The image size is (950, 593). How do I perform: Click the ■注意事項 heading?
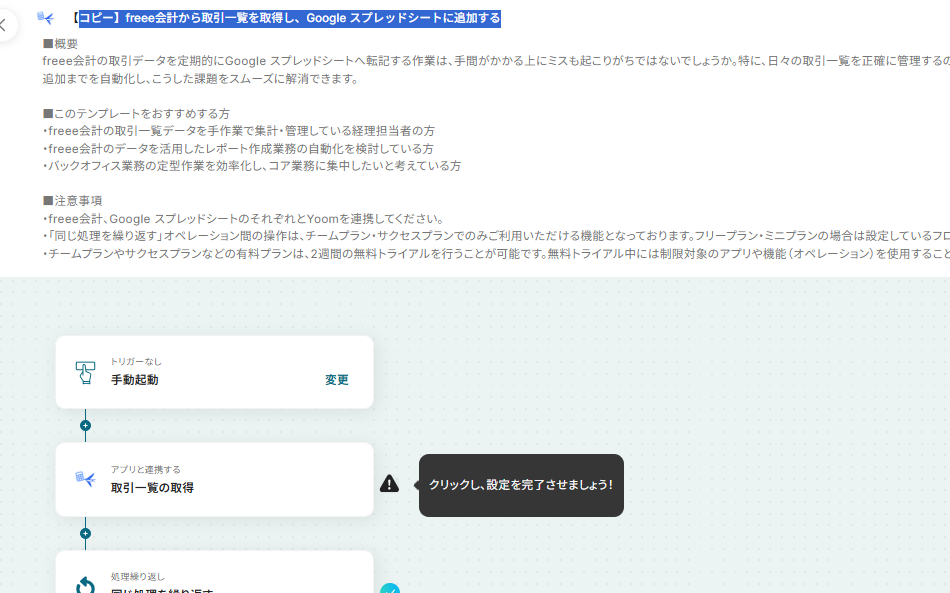73,200
